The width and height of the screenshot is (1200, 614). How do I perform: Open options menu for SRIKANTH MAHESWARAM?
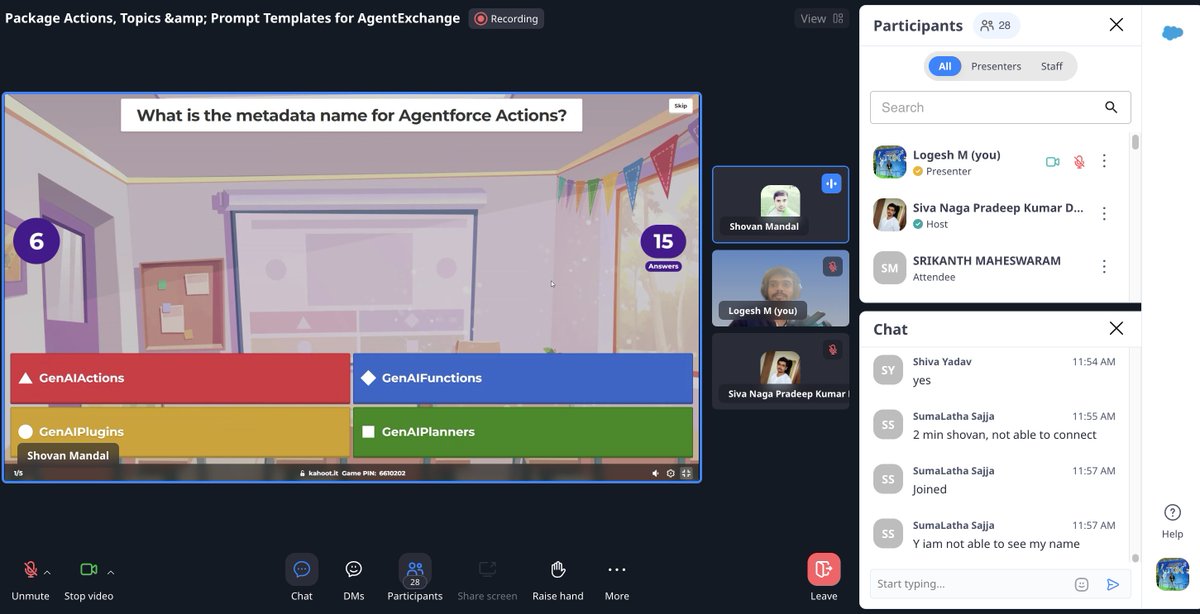(x=1104, y=267)
